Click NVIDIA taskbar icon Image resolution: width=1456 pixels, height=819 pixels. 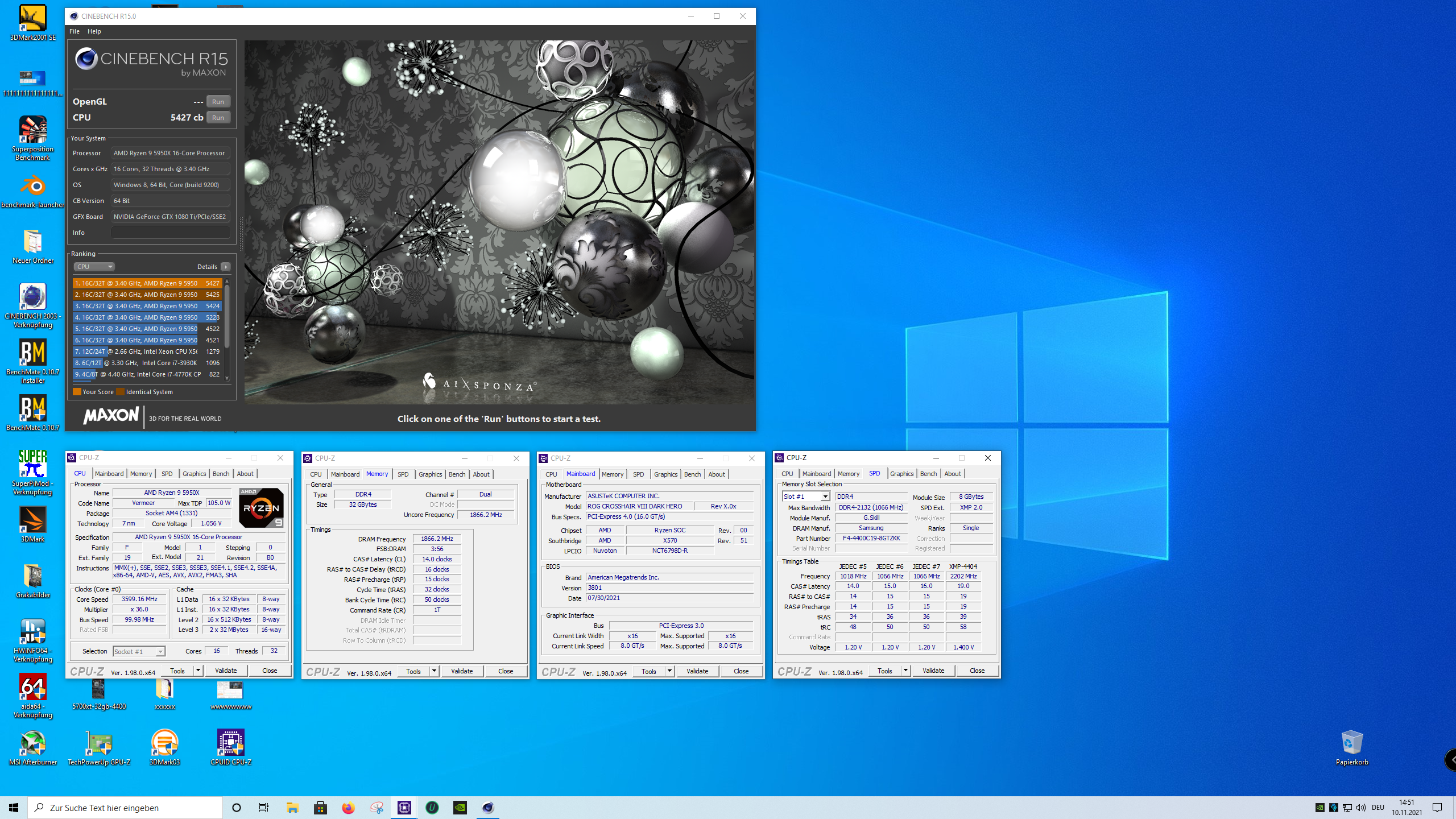pyautogui.click(x=460, y=808)
